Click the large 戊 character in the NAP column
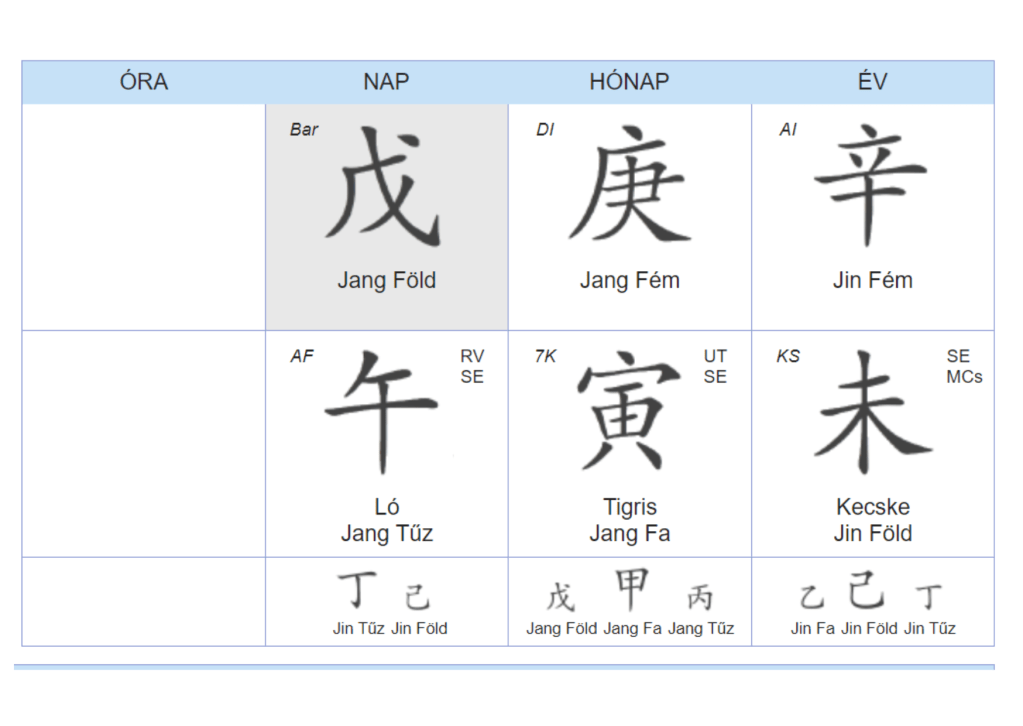 coord(385,188)
